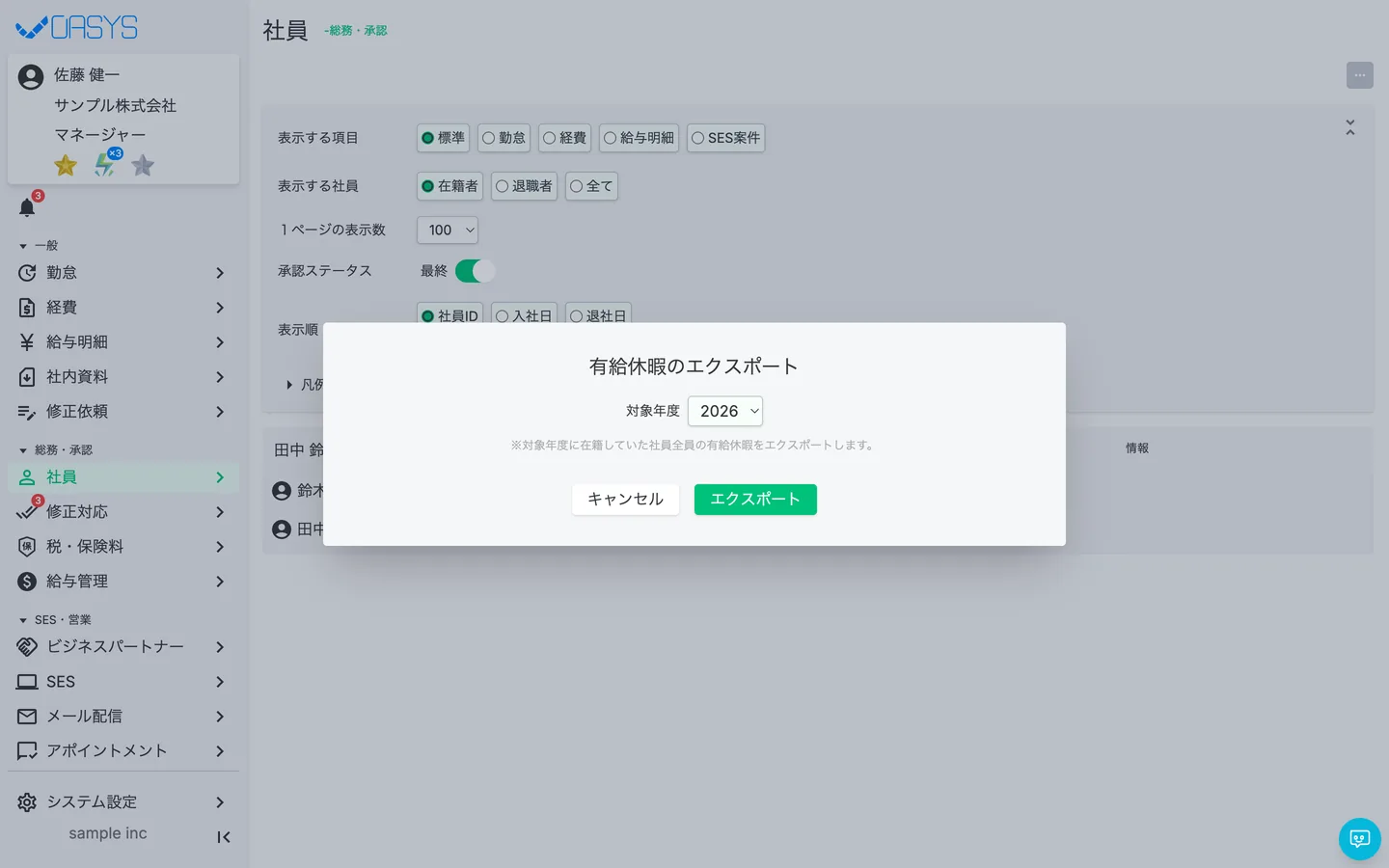Click the user avatar for 佐藤 健一
Image resolution: width=1389 pixels, height=868 pixels.
(x=31, y=77)
